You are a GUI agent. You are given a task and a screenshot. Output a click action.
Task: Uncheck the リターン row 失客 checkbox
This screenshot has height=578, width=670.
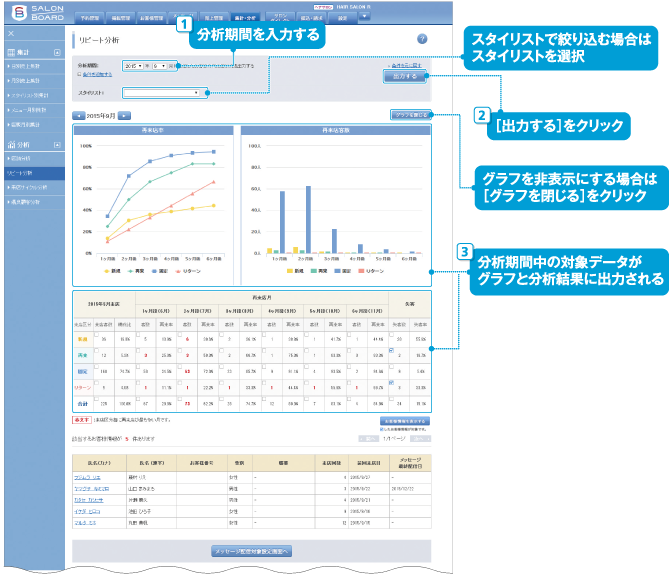coord(391,383)
